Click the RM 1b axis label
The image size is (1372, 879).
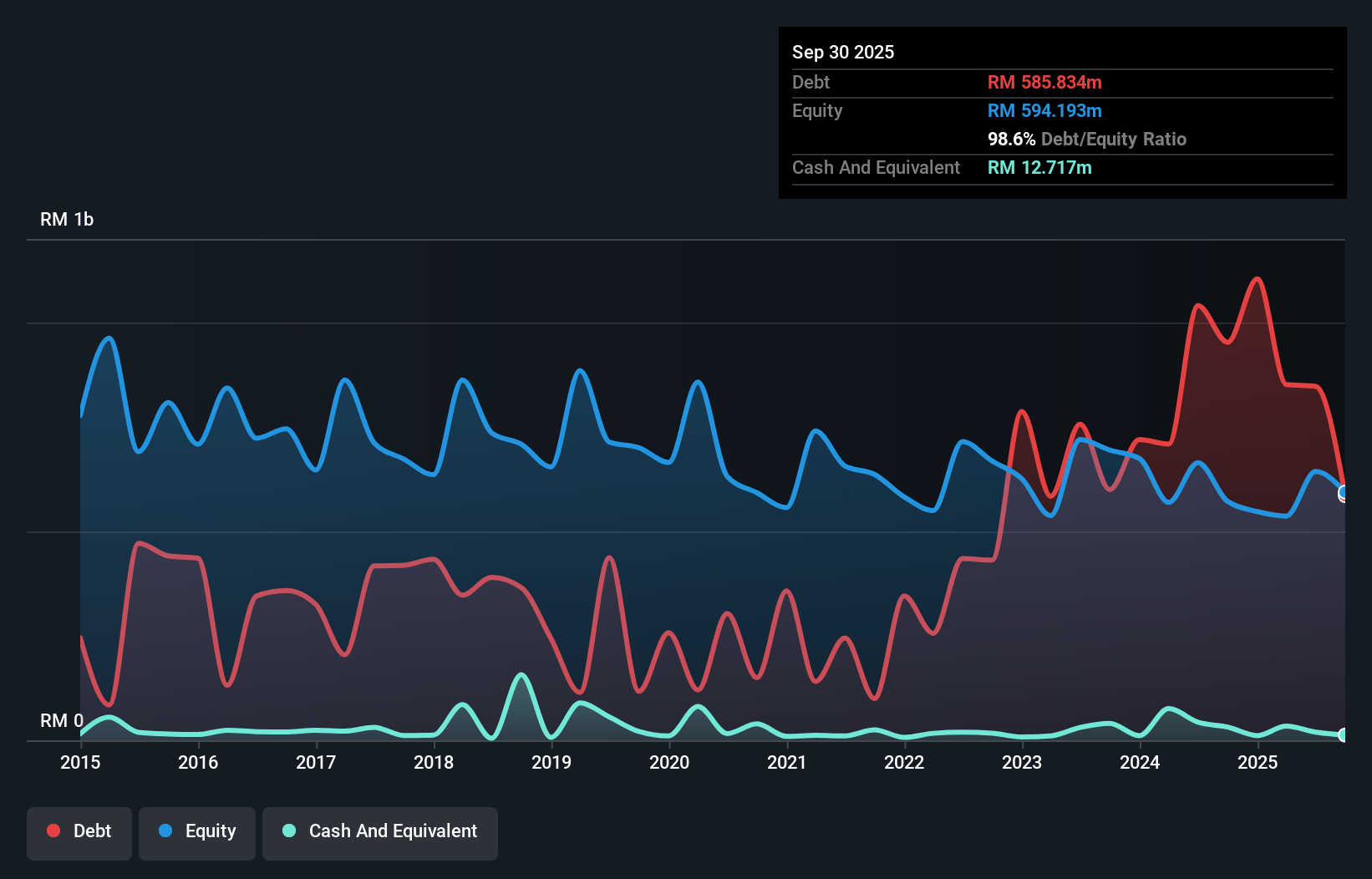point(68,219)
